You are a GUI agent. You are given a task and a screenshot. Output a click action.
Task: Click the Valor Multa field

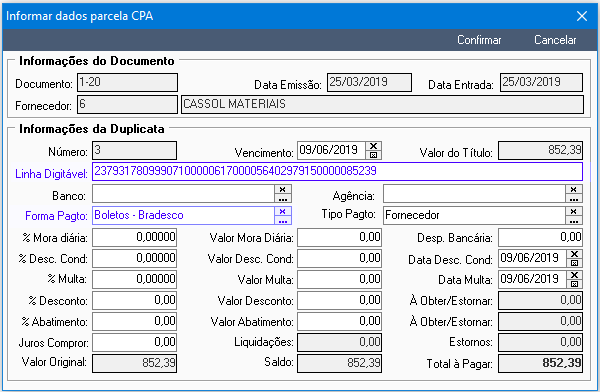click(x=339, y=279)
